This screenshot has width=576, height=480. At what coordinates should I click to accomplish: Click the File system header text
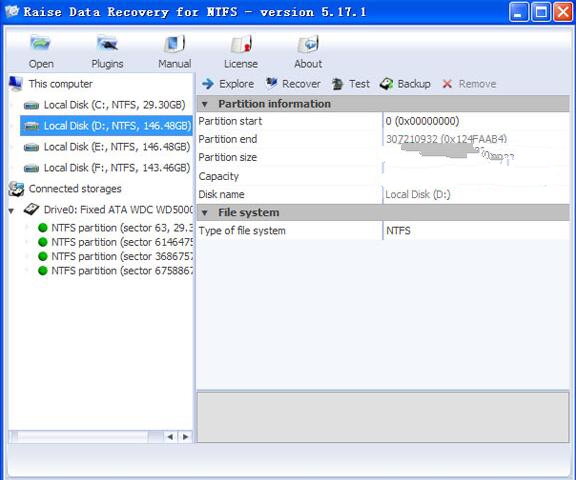[x=249, y=213]
